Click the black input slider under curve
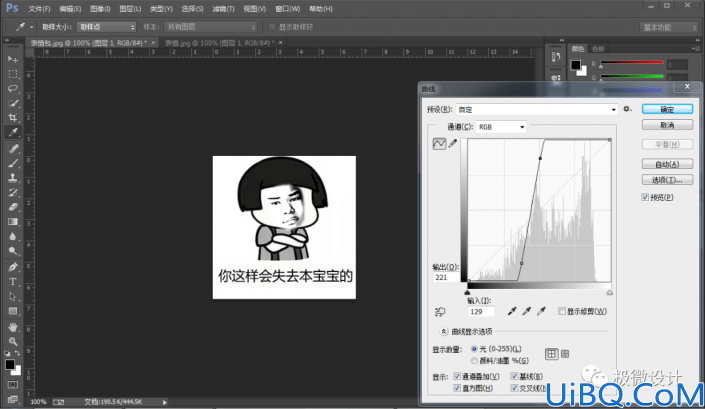The image size is (705, 409). click(467, 293)
